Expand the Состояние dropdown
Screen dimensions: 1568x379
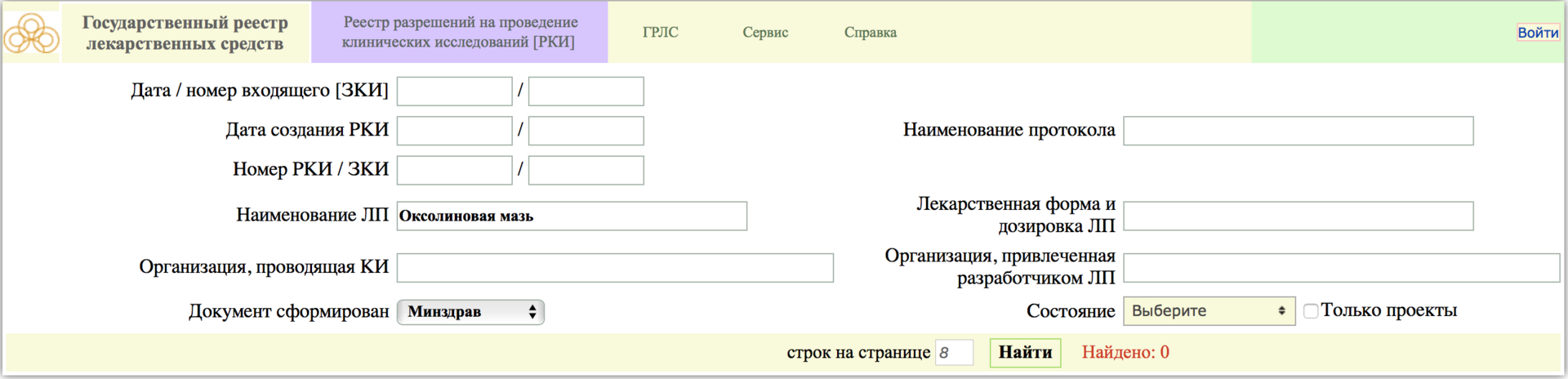coord(1209,311)
